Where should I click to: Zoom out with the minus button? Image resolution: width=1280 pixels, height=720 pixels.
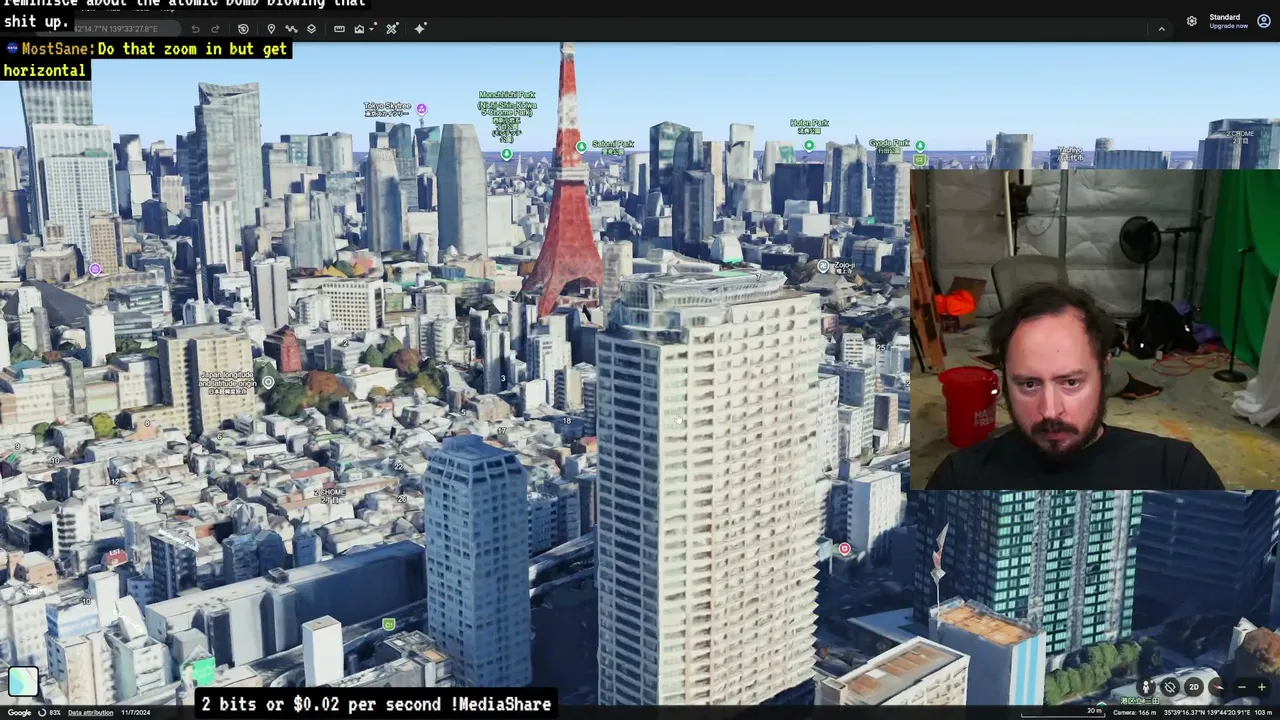(1242, 687)
